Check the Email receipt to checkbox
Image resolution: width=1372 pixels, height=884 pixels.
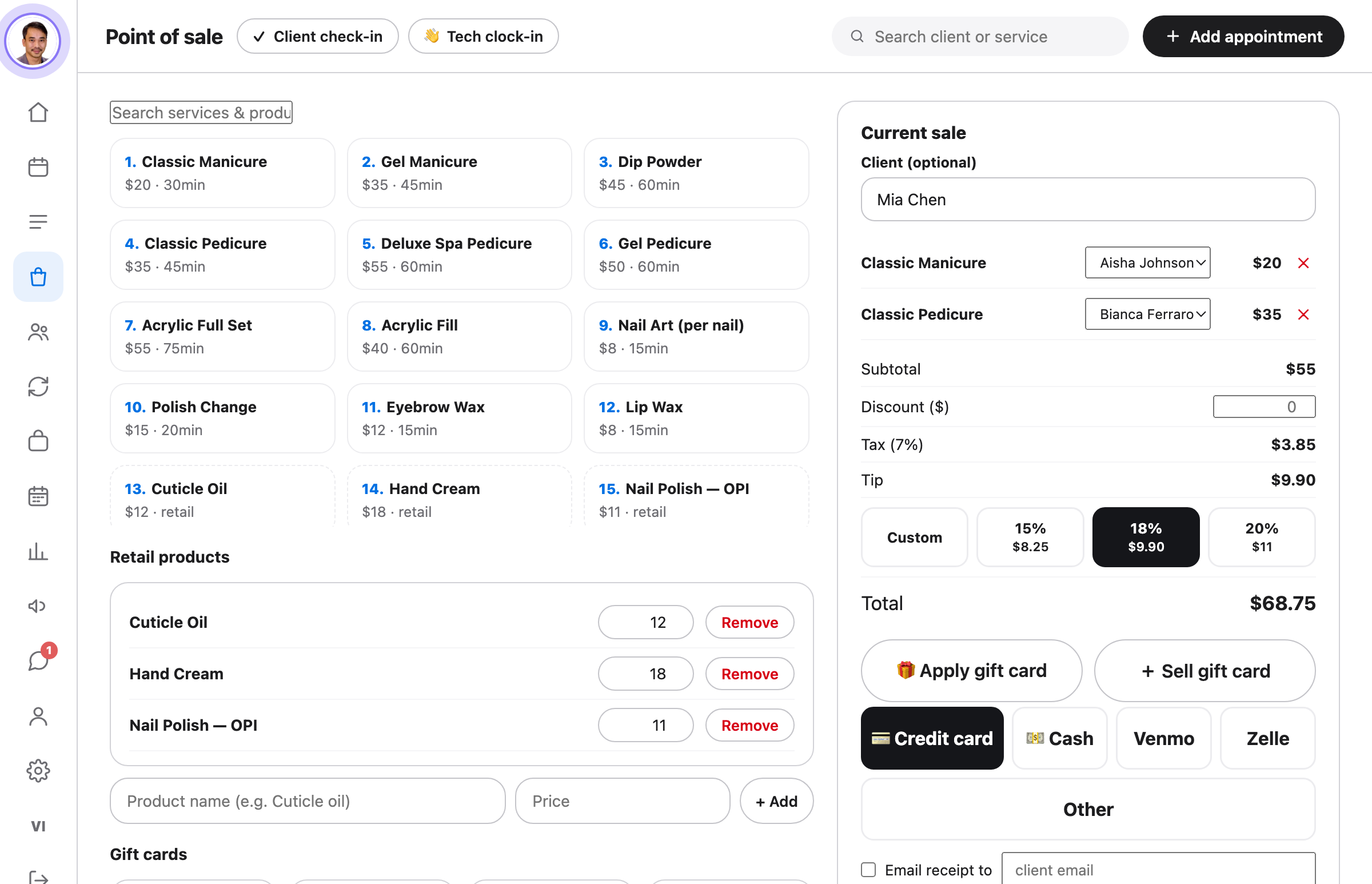868,869
